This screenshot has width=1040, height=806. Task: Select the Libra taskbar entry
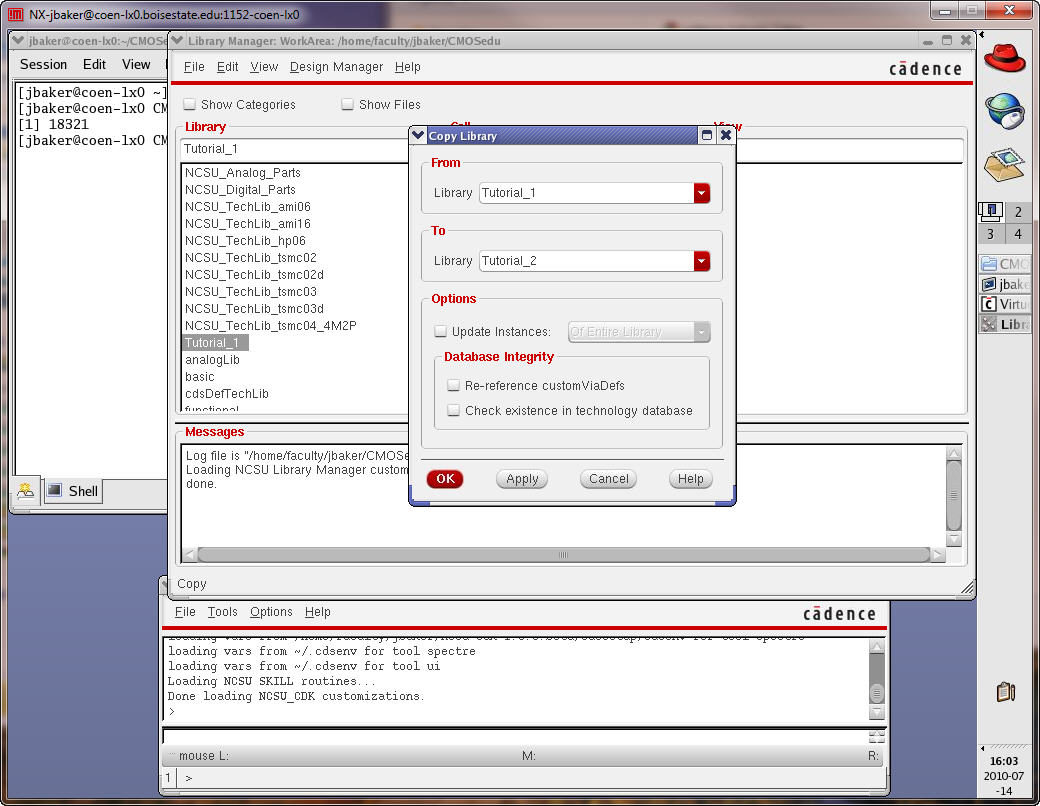(x=1005, y=324)
